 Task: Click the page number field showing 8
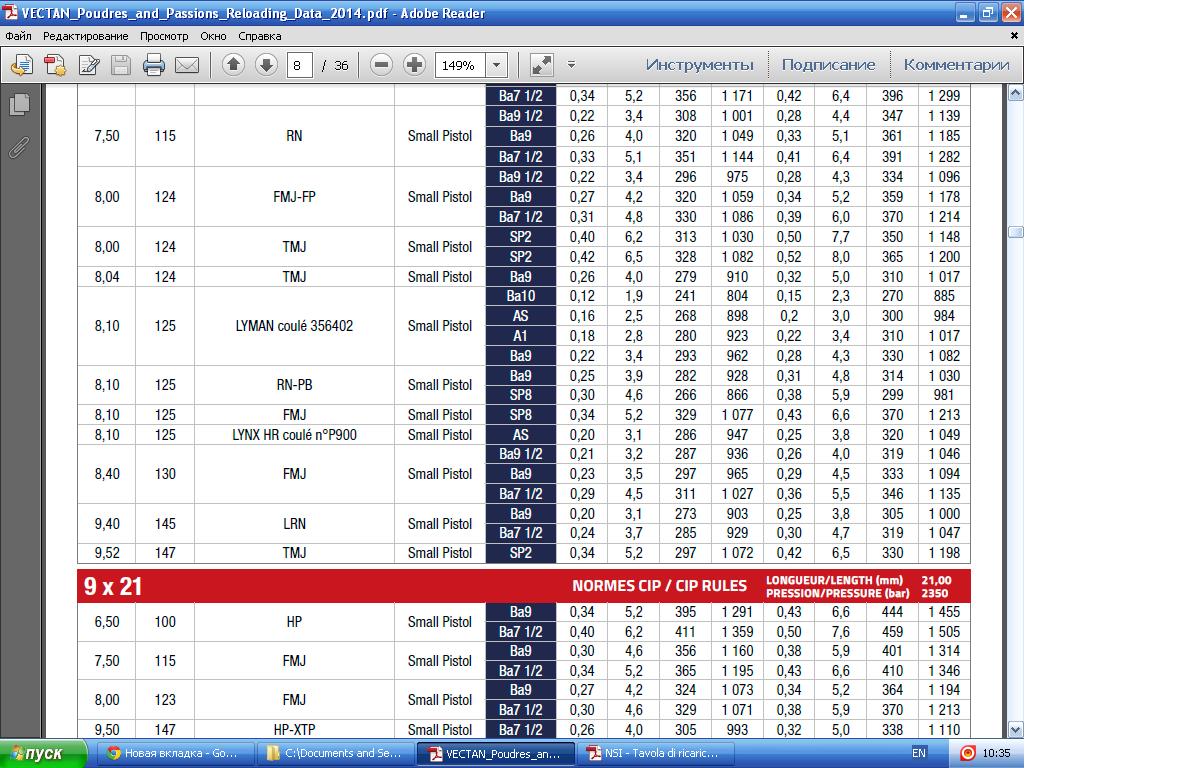pyautogui.click(x=299, y=65)
